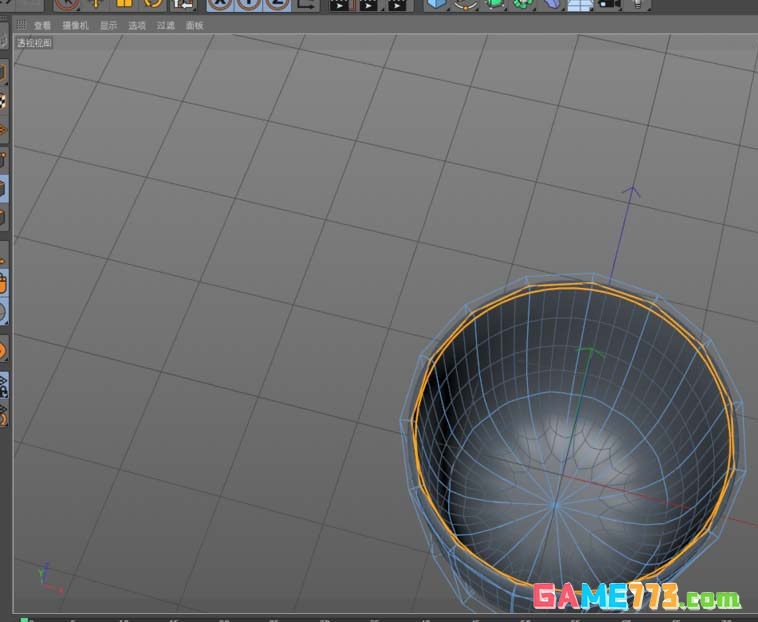Click the Render View clapperboard icon
Screen dimensions: 758x622
coord(340,4)
